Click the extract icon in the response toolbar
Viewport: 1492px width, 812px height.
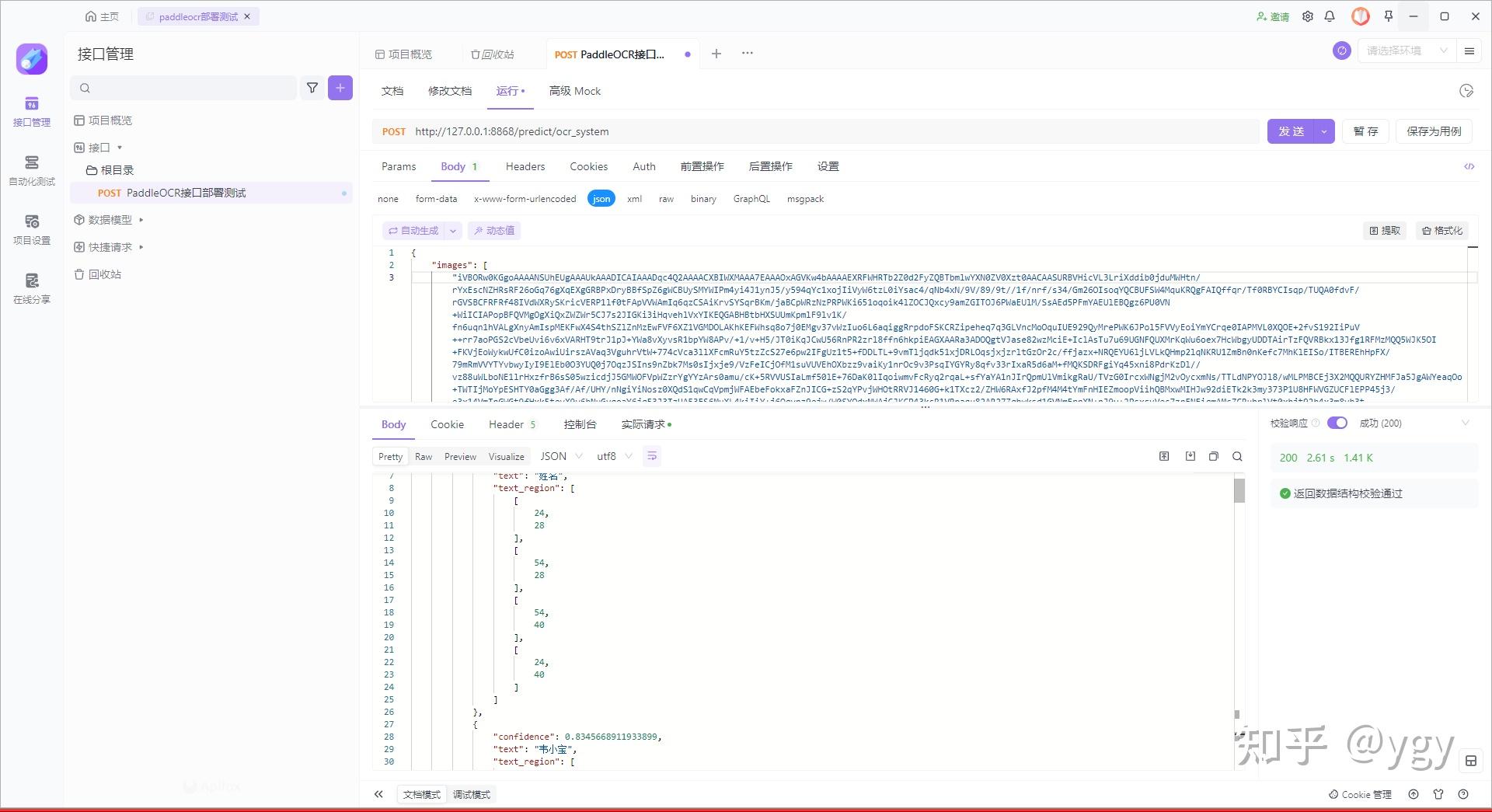[x=1164, y=456]
